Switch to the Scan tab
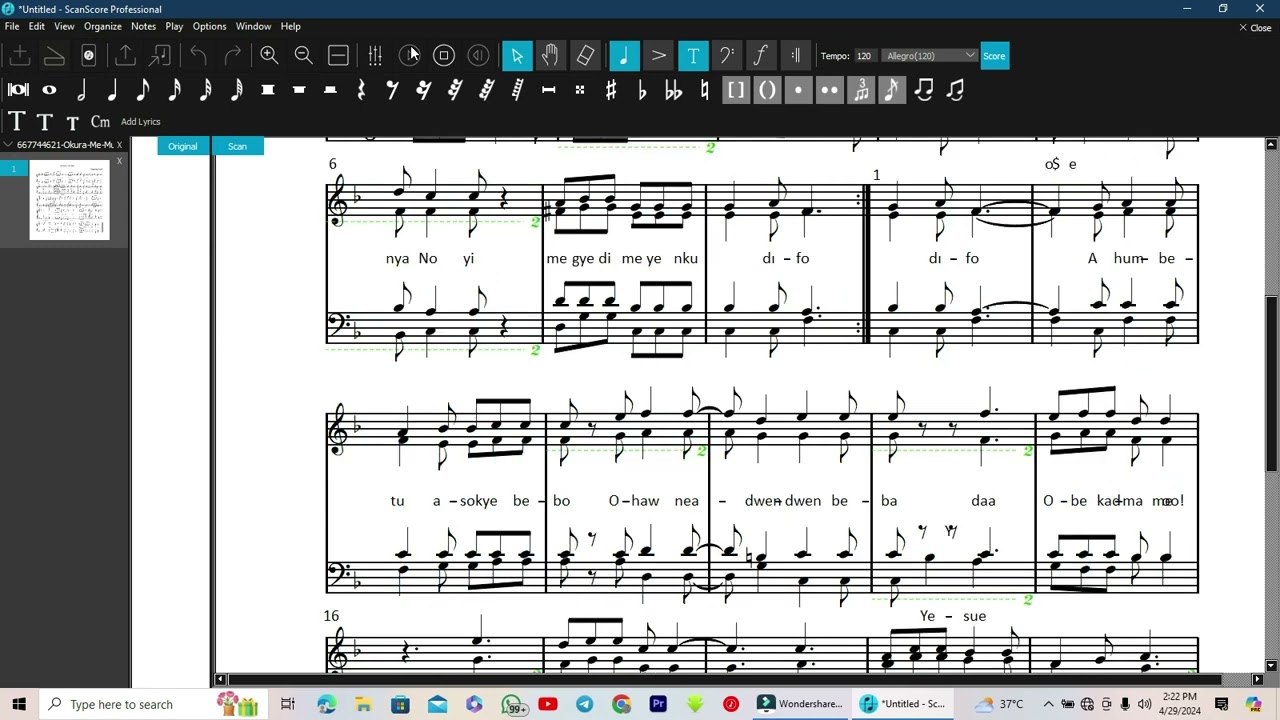 coord(237,146)
